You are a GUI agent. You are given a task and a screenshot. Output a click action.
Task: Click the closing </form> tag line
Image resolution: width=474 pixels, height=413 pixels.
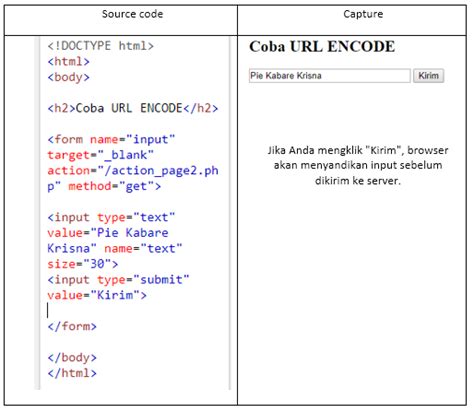[x=72, y=326]
